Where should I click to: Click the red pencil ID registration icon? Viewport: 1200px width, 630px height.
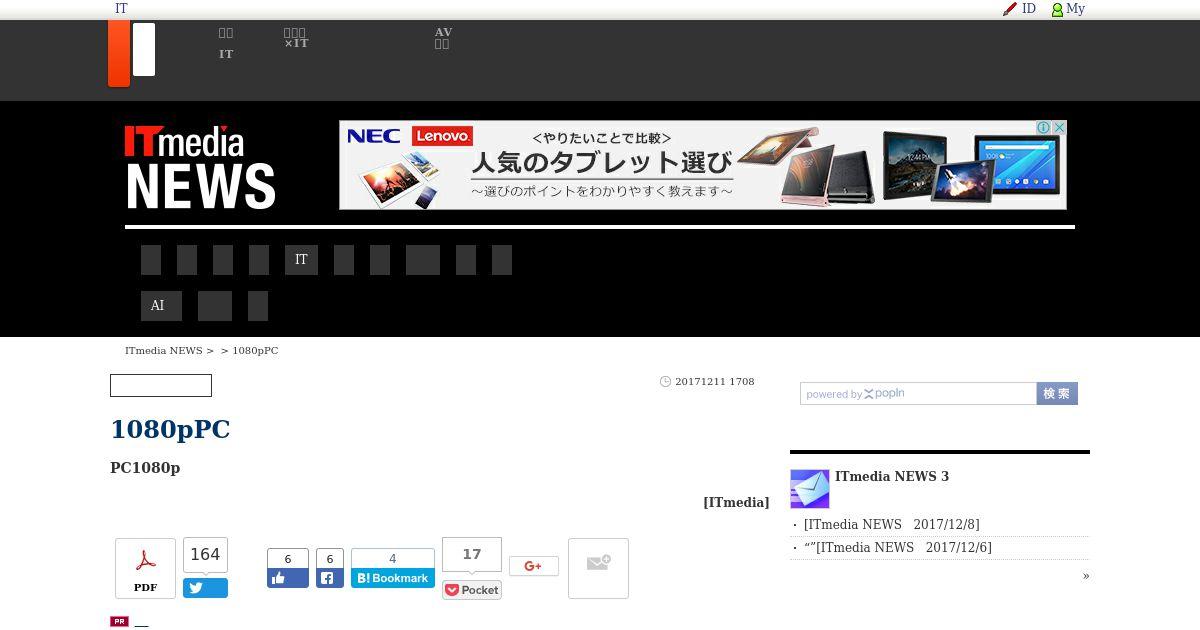coord(1010,9)
